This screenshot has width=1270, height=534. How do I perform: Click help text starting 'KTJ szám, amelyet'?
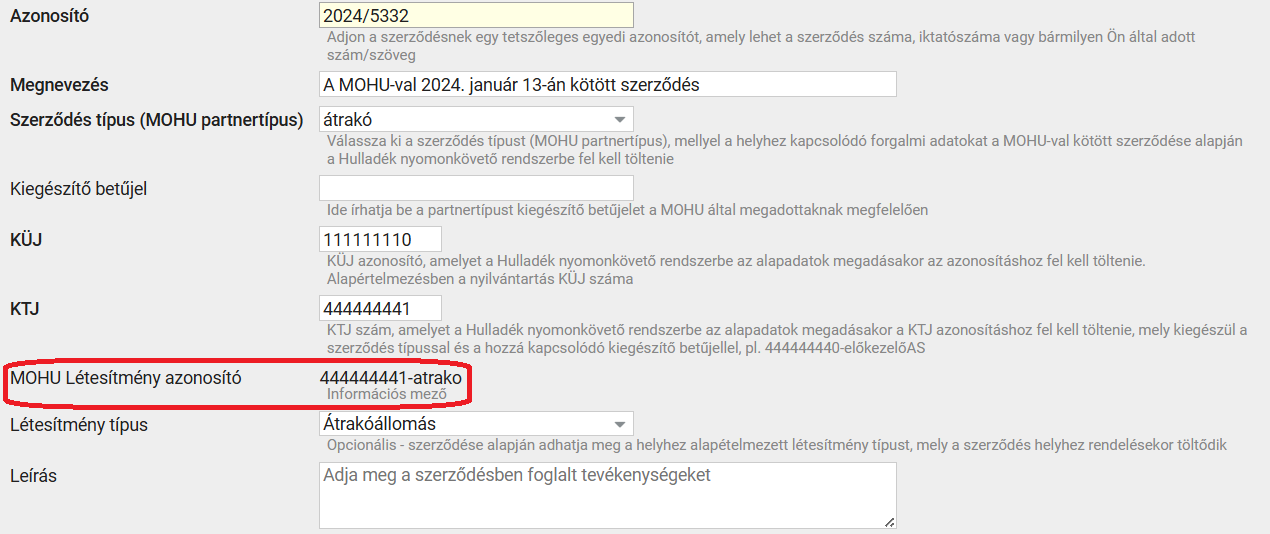coord(787,339)
